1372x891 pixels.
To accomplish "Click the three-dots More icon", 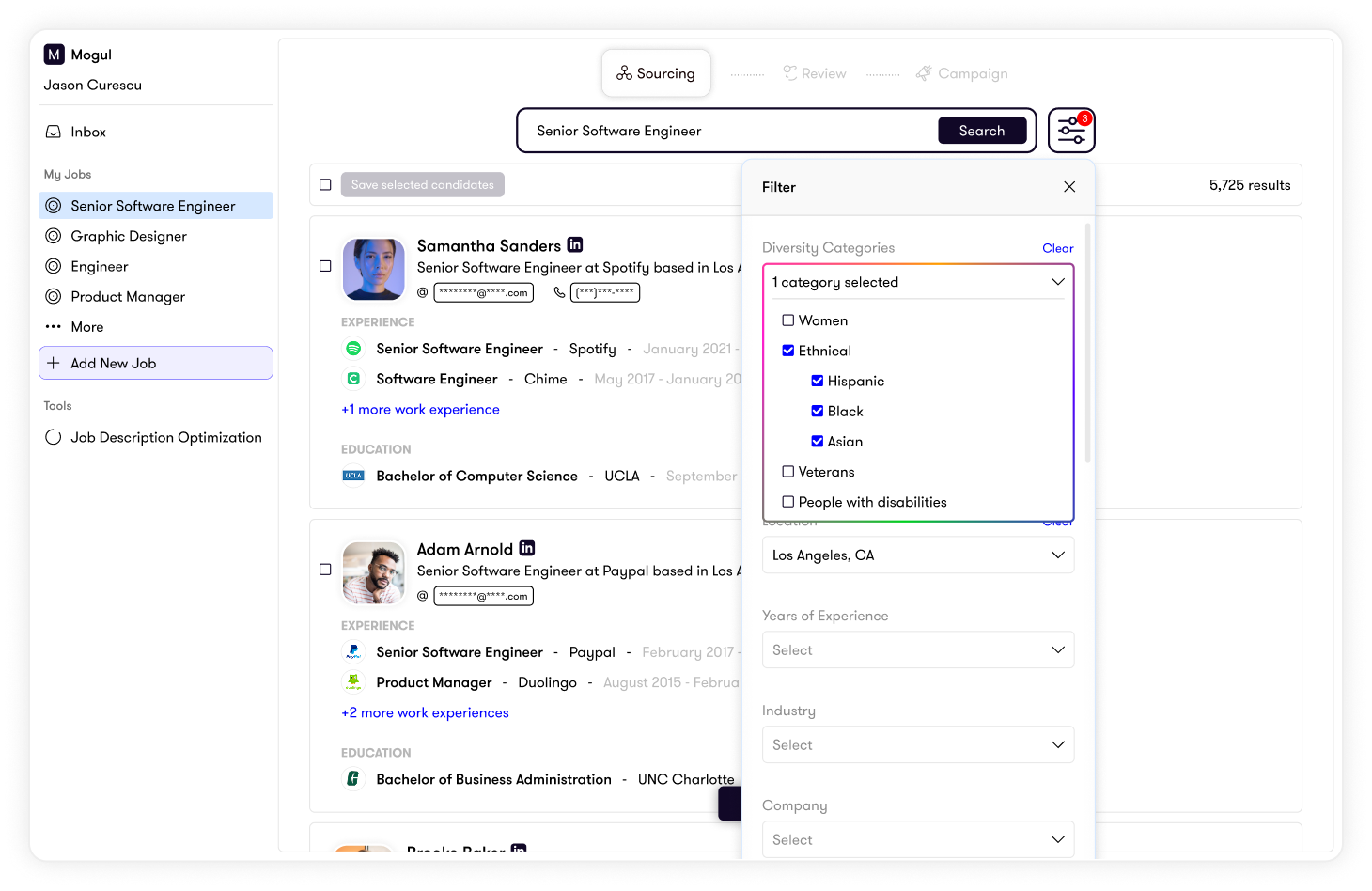I will click(x=54, y=326).
